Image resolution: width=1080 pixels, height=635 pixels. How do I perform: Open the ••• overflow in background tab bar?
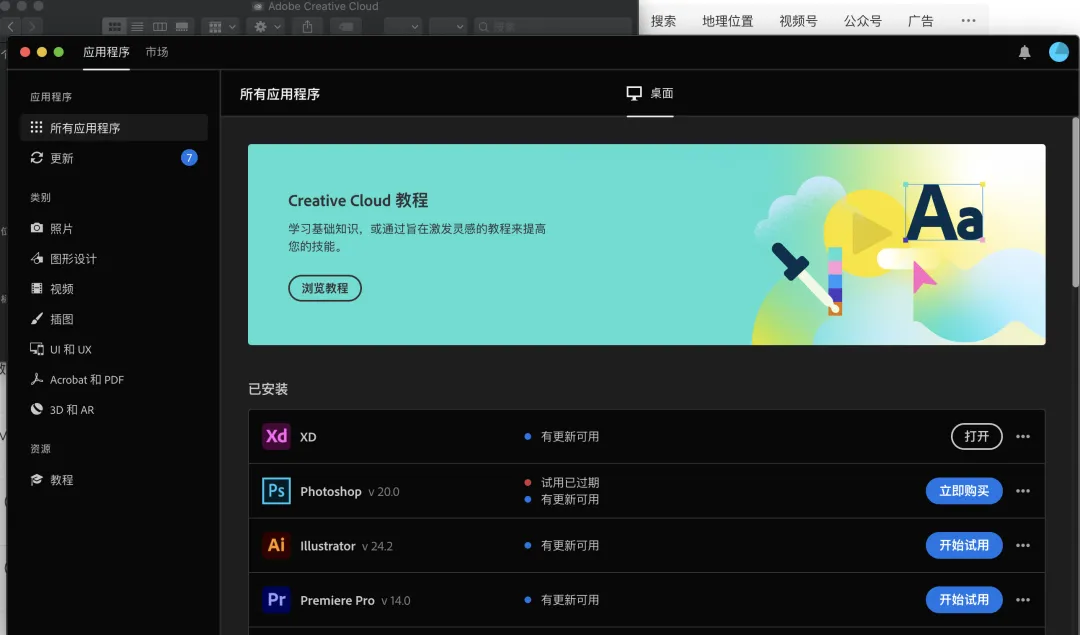click(x=968, y=21)
